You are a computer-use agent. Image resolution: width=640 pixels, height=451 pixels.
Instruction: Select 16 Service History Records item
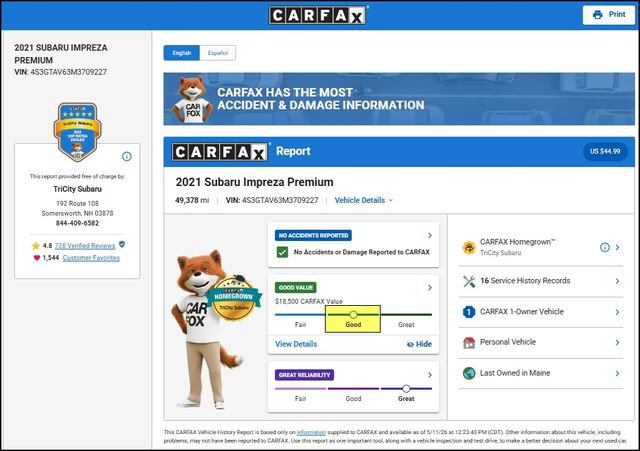coord(541,281)
